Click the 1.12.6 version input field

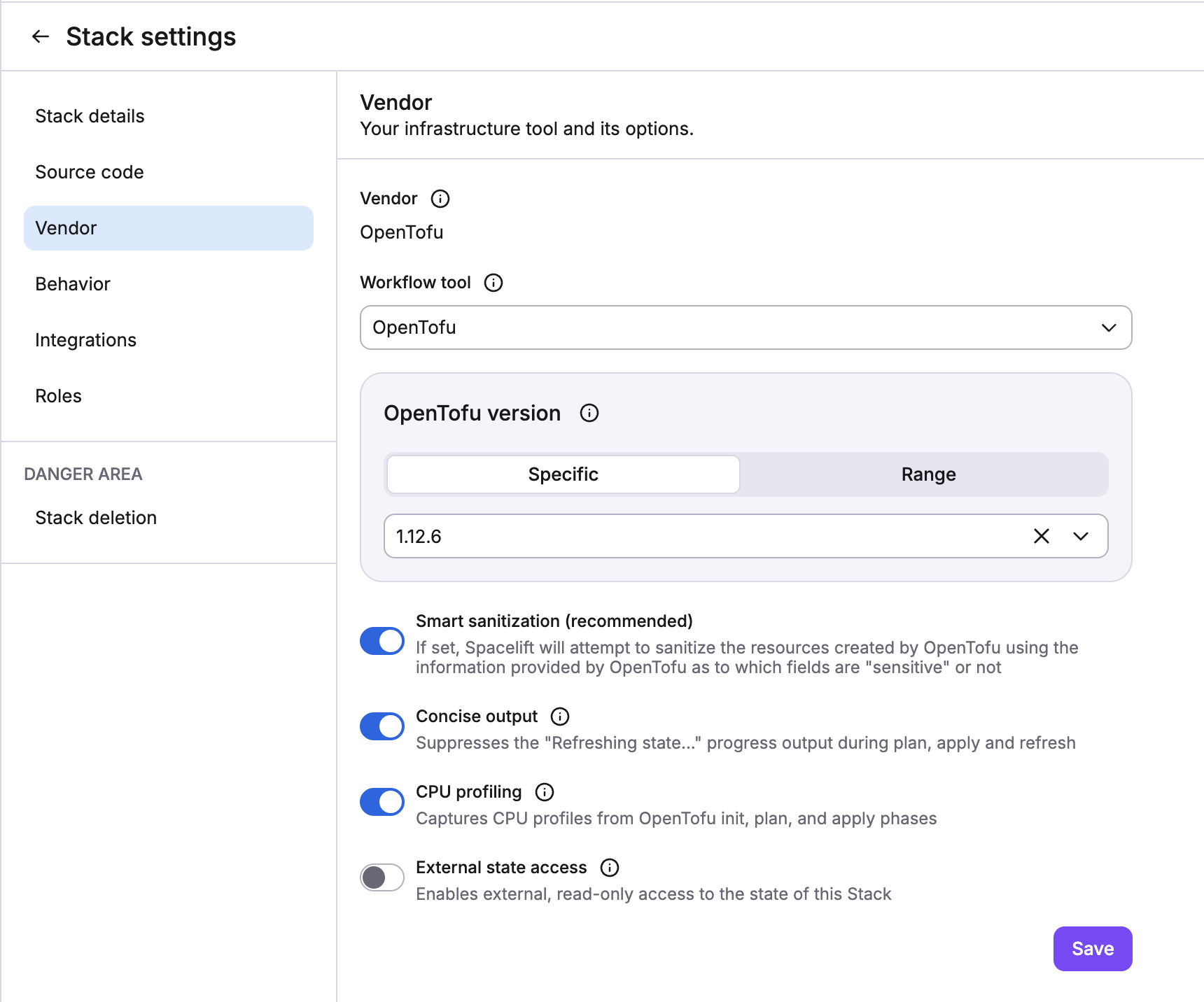[x=746, y=536]
